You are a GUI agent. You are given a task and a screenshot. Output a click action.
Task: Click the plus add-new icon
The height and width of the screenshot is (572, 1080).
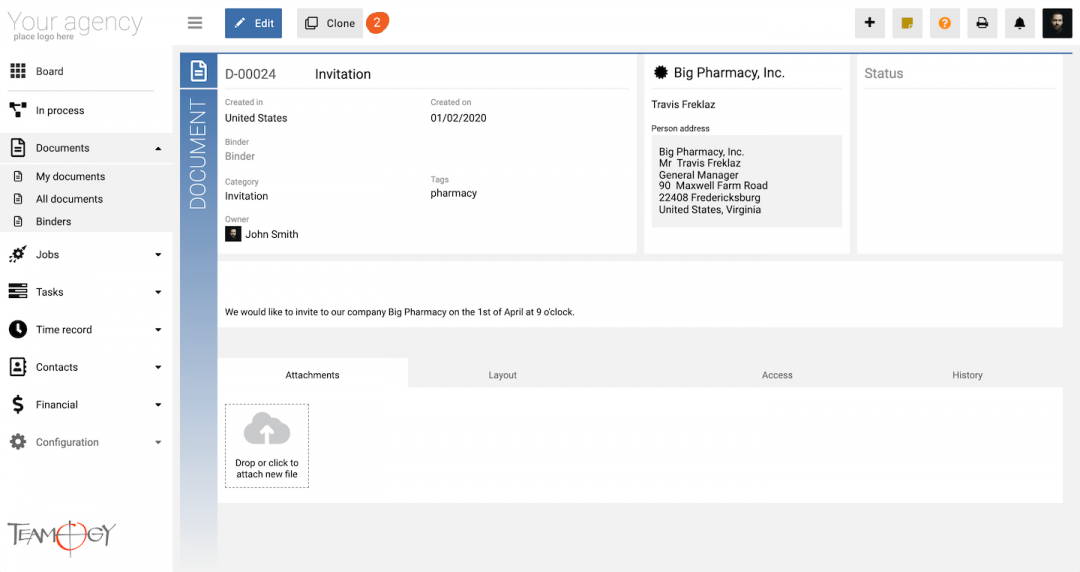(870, 23)
